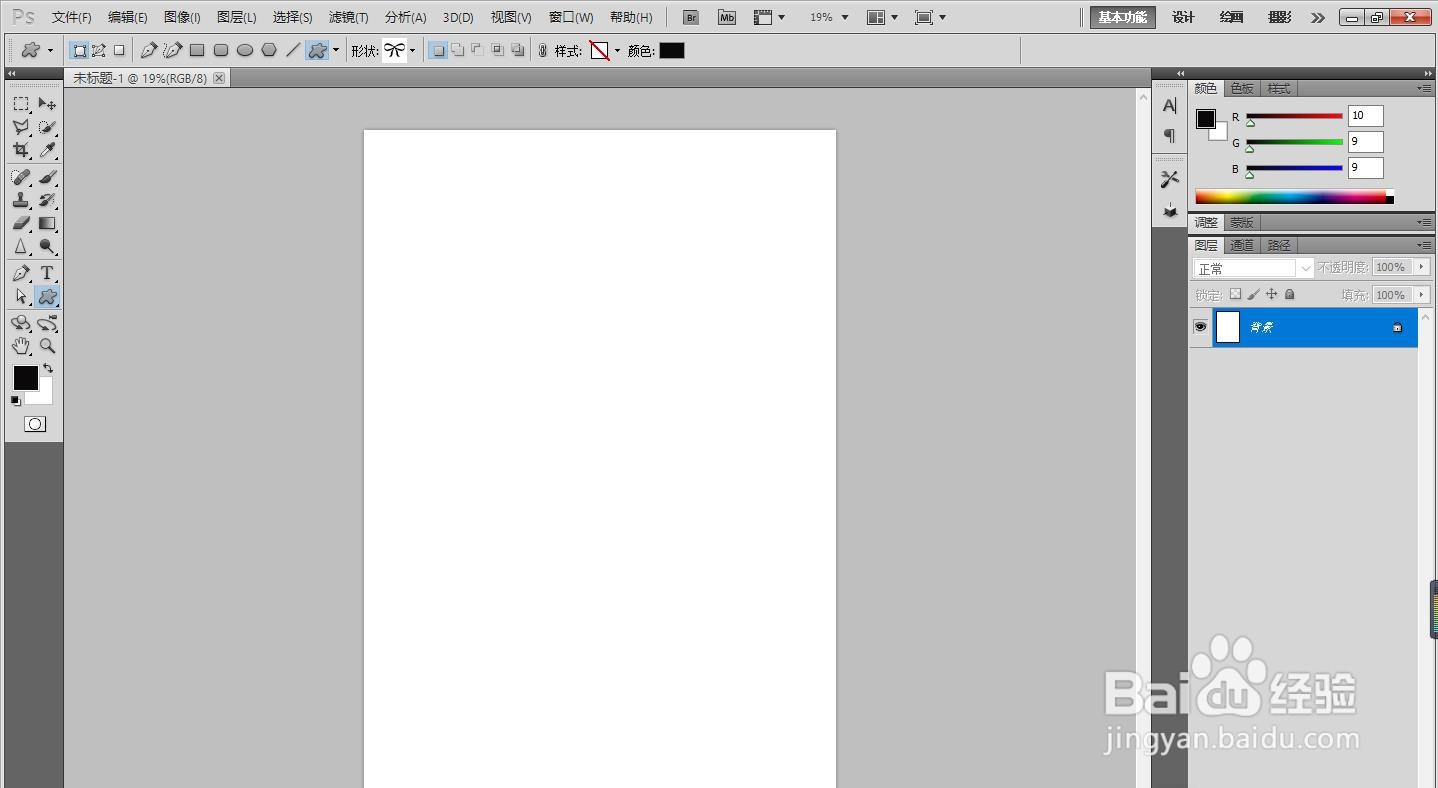This screenshot has height=788, width=1438.
Task: Select the Eyedropper tool
Action: [x=47, y=150]
